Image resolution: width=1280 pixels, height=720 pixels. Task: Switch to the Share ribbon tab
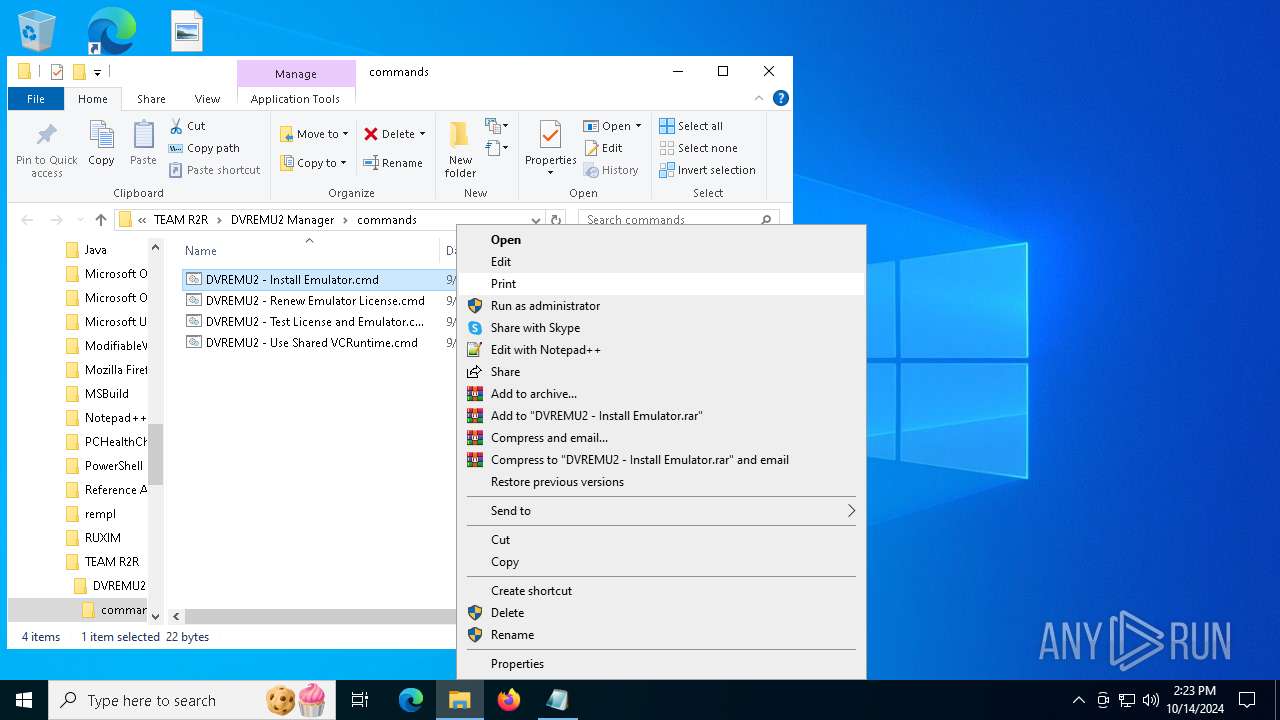(151, 99)
